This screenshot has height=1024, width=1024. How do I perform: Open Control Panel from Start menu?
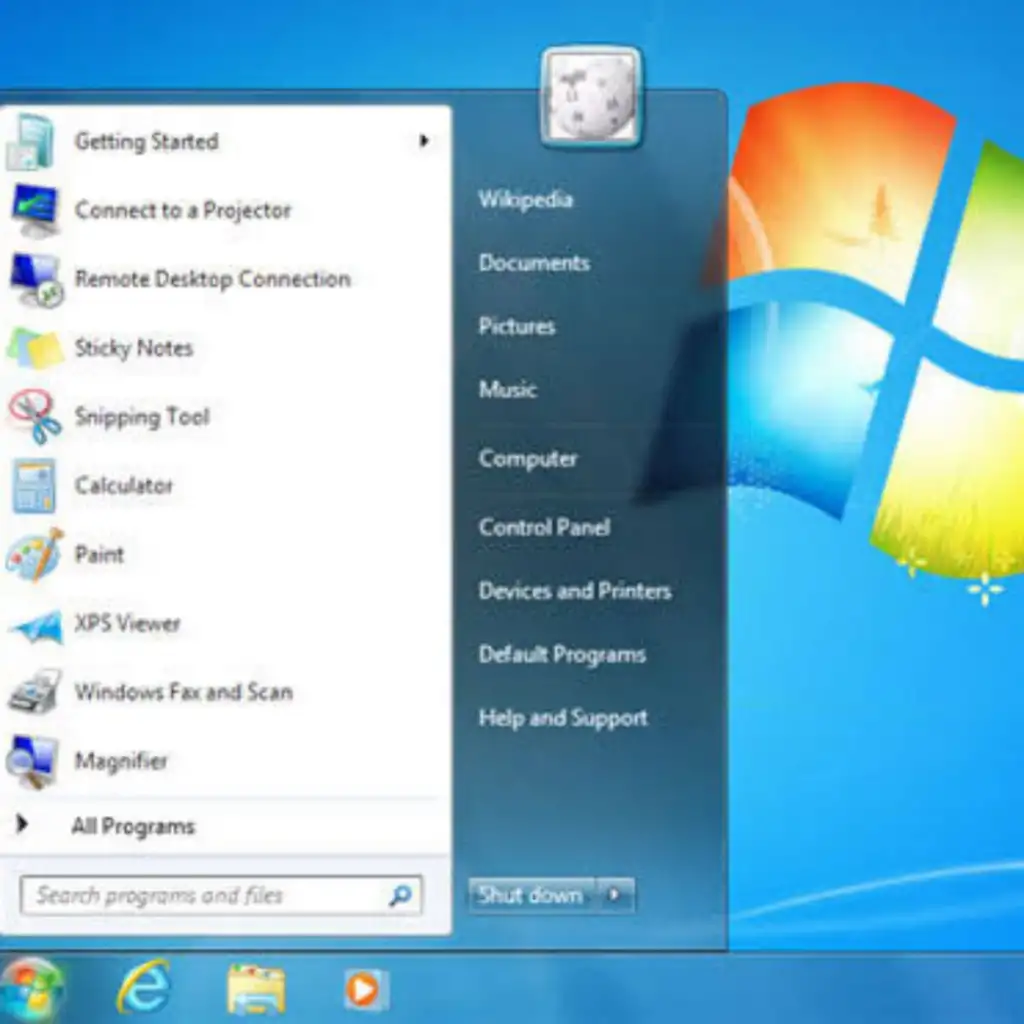coord(544,527)
